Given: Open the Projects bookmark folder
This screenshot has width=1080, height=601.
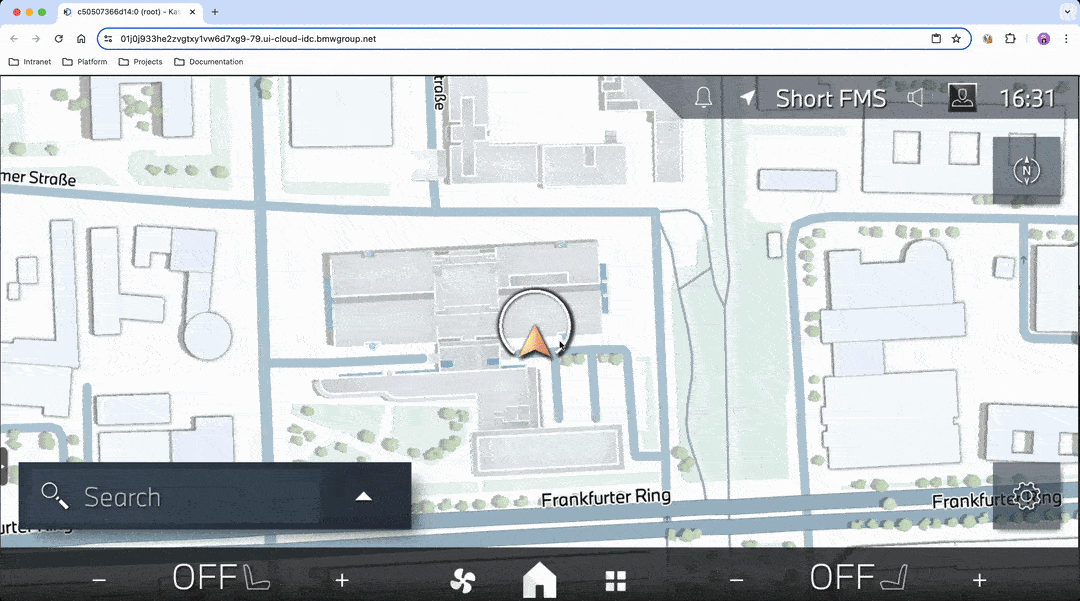Looking at the screenshot, I should (140, 62).
